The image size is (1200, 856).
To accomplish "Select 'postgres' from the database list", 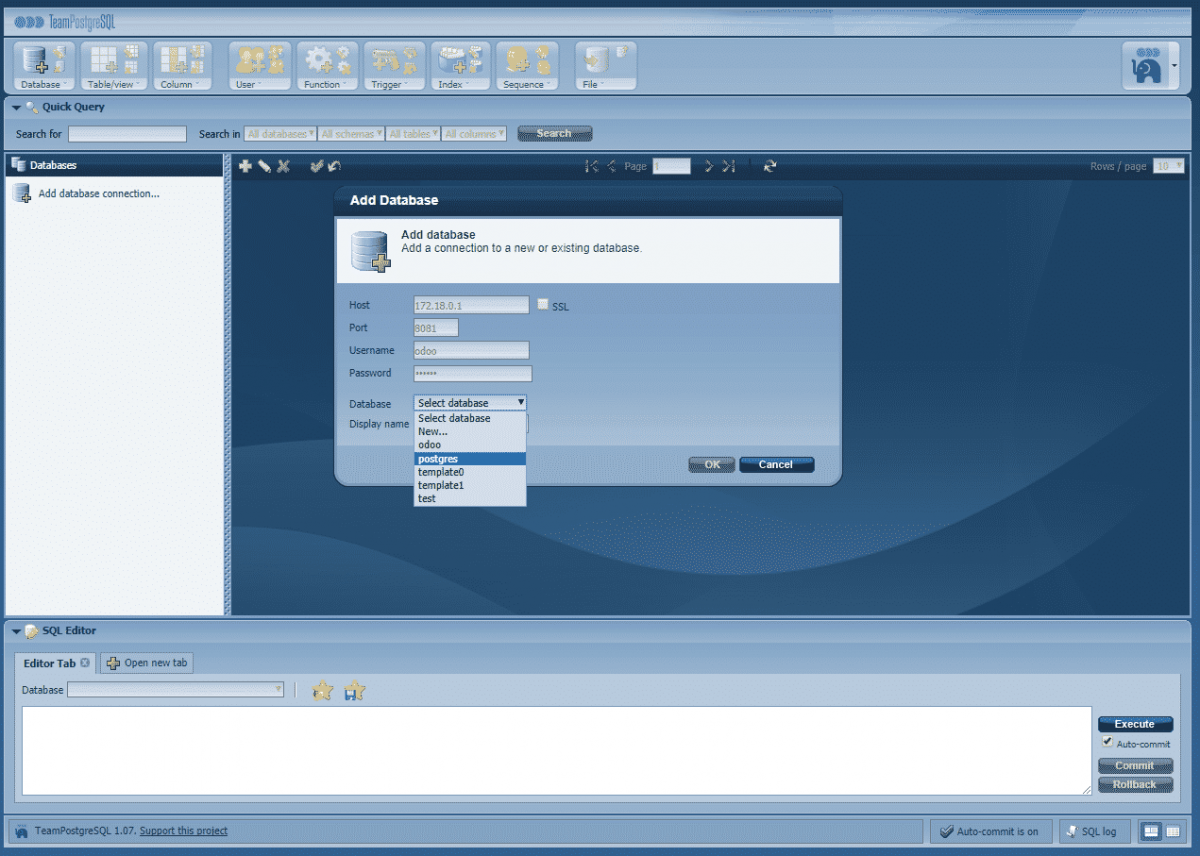I will [x=470, y=459].
